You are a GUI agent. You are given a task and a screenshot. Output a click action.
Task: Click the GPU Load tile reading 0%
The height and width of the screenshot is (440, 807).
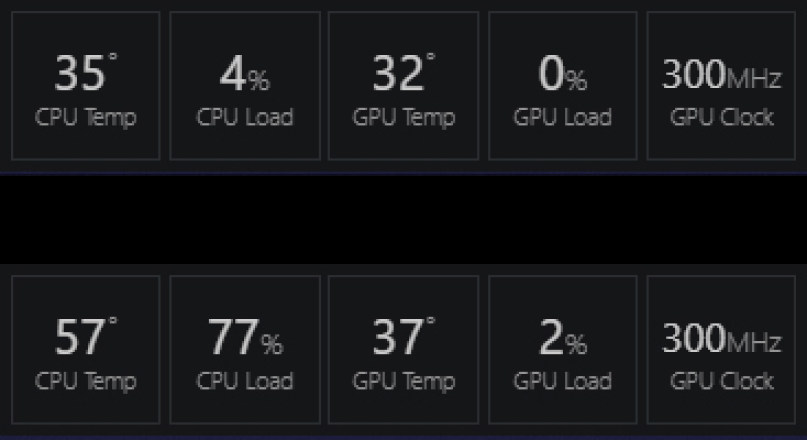pyautogui.click(x=563, y=86)
